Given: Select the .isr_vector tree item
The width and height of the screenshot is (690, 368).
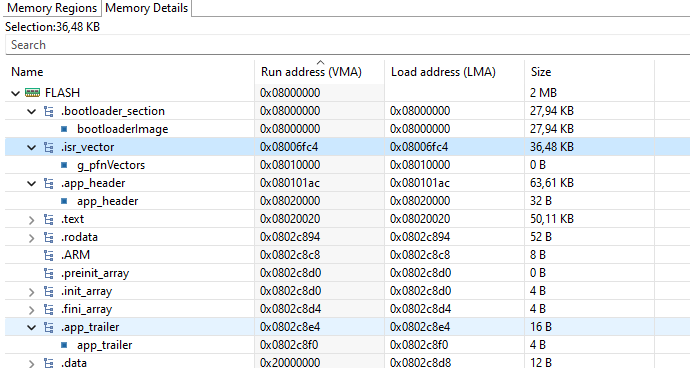Looking at the screenshot, I should pos(88,147).
